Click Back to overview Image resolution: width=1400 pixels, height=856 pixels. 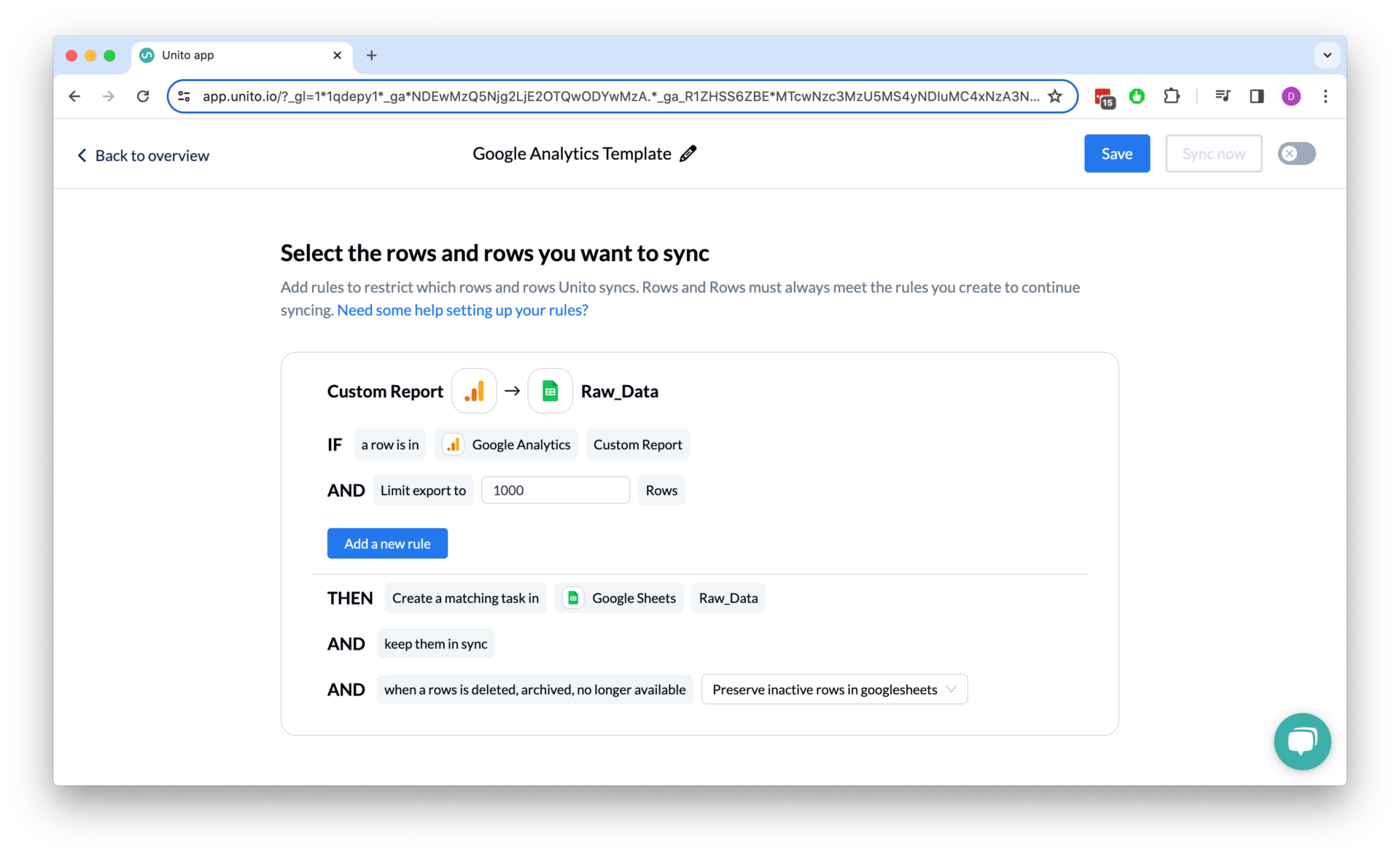143,155
